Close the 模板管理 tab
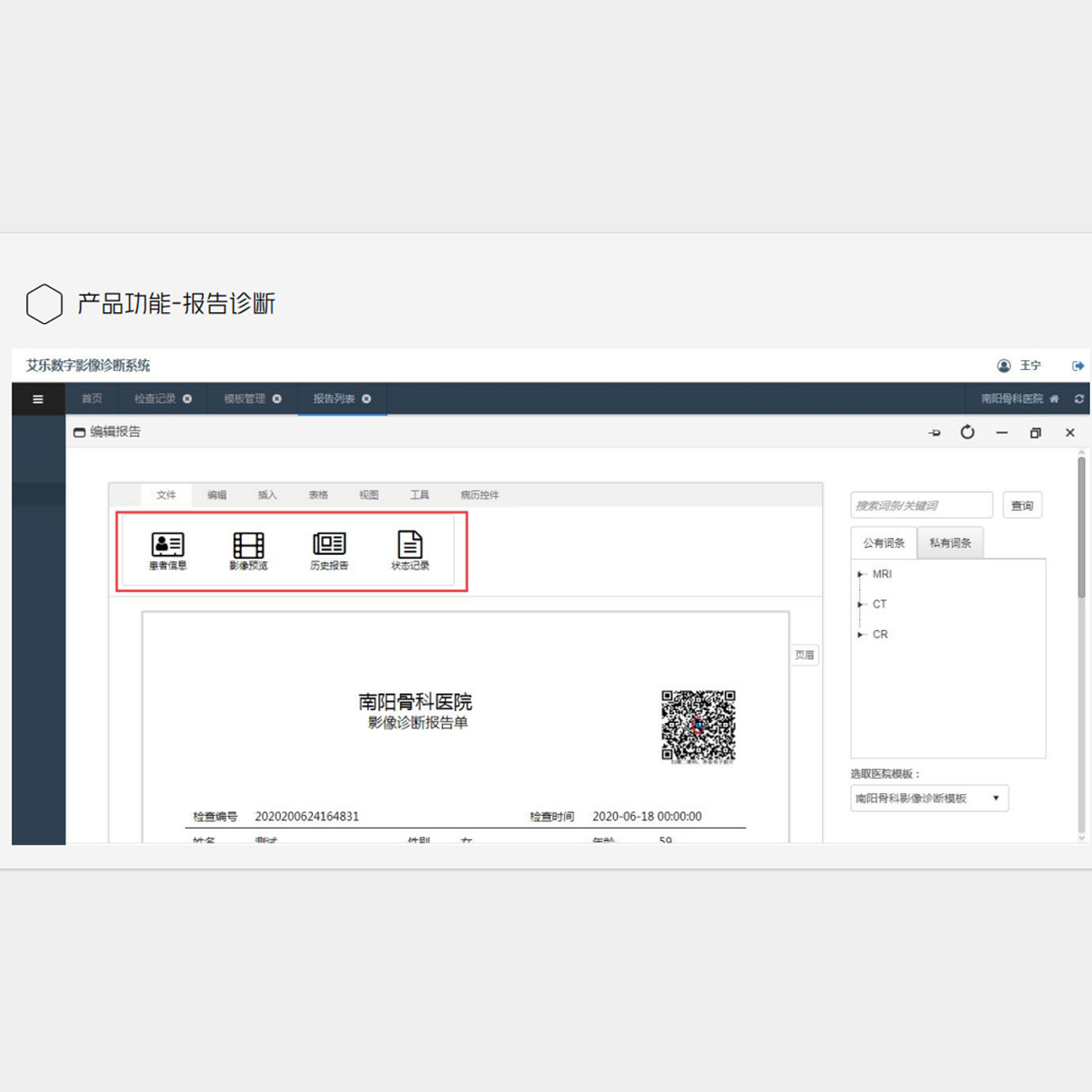 click(277, 399)
